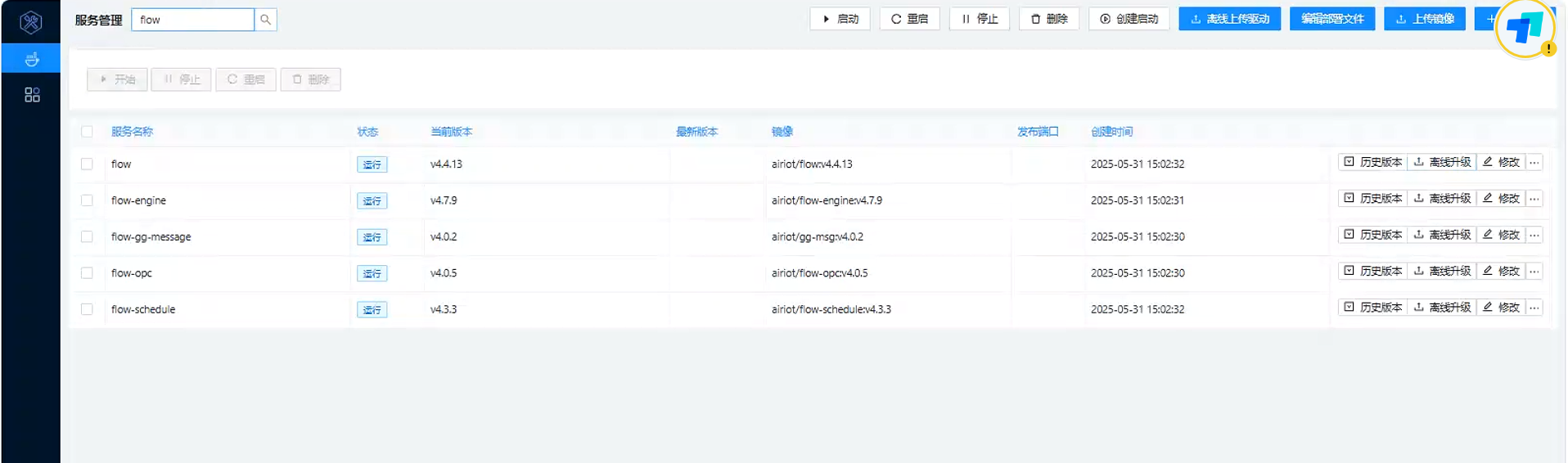Click 离线升级 for the flow row

click(x=1442, y=163)
